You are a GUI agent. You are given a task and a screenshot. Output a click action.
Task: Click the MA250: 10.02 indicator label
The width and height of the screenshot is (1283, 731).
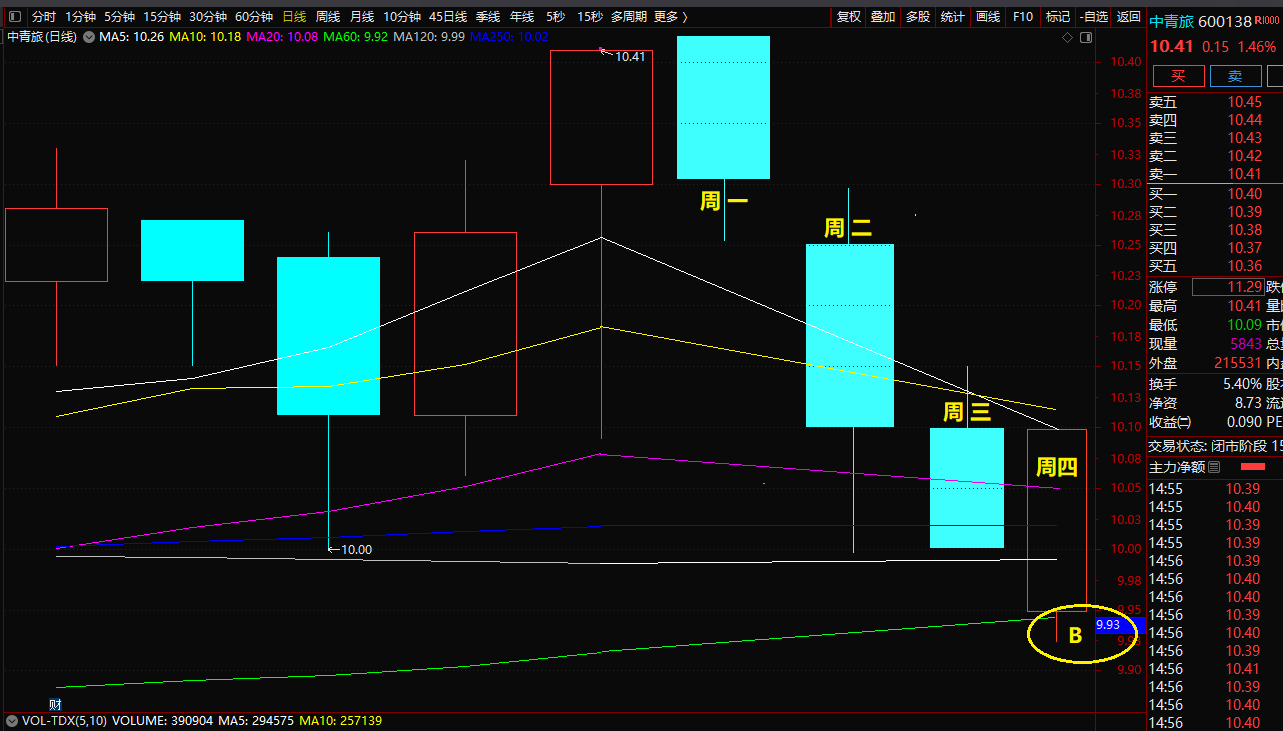pyautogui.click(x=508, y=37)
